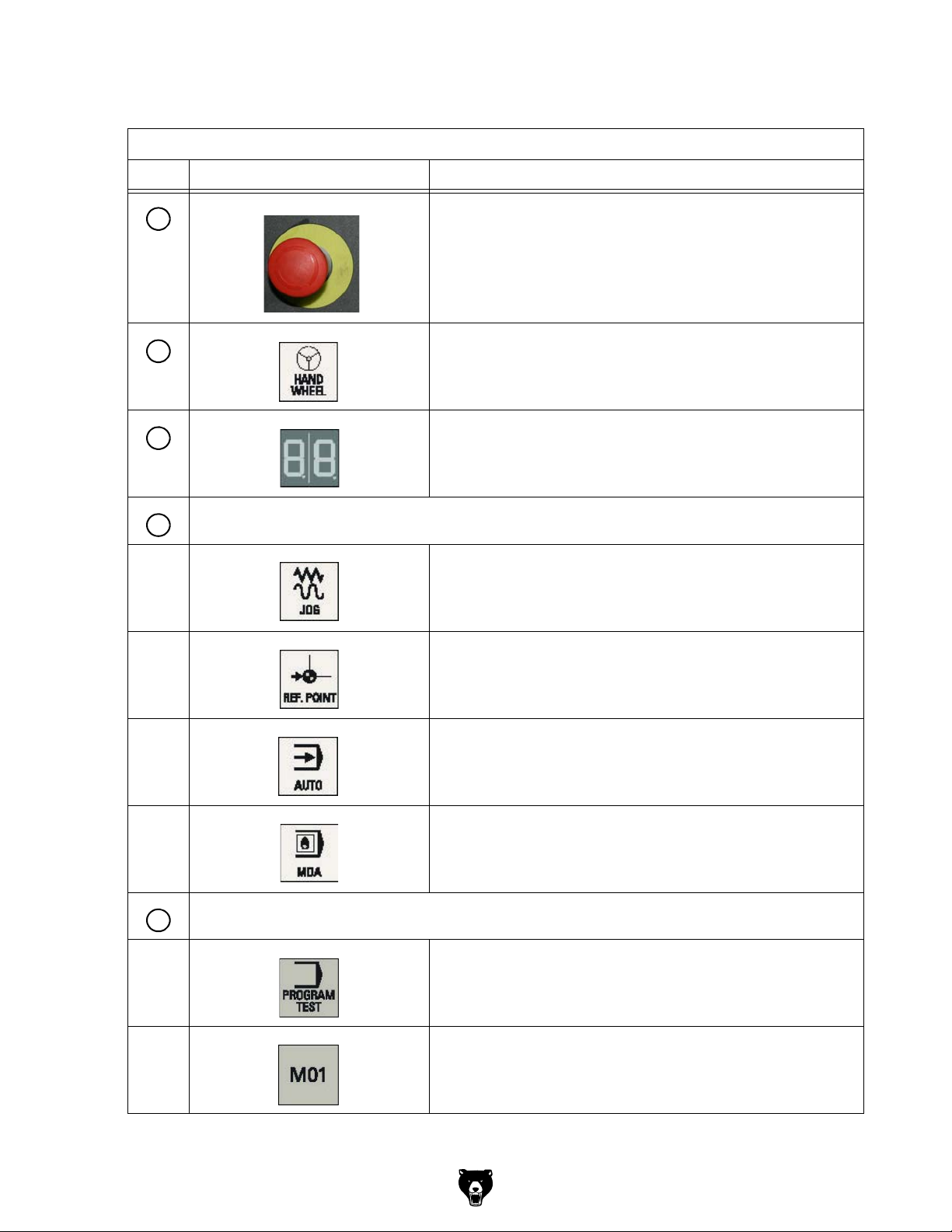Image resolution: width=952 pixels, height=1232 pixels.
Task: Click the bear head logo at page bottom
Action: pyautogui.click(x=476, y=1187)
